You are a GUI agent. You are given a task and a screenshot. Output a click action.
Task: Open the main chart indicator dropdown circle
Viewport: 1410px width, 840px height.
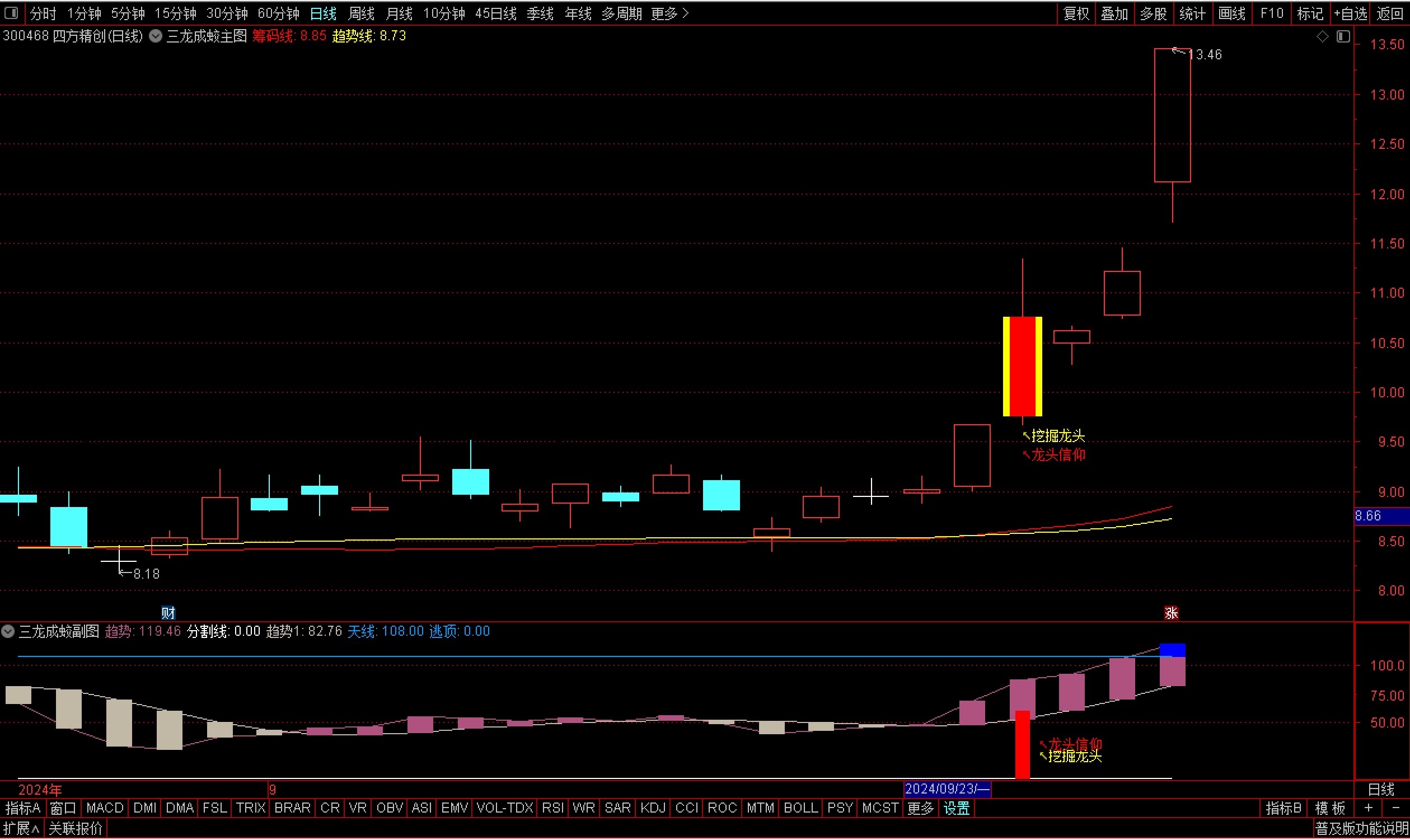[156, 36]
